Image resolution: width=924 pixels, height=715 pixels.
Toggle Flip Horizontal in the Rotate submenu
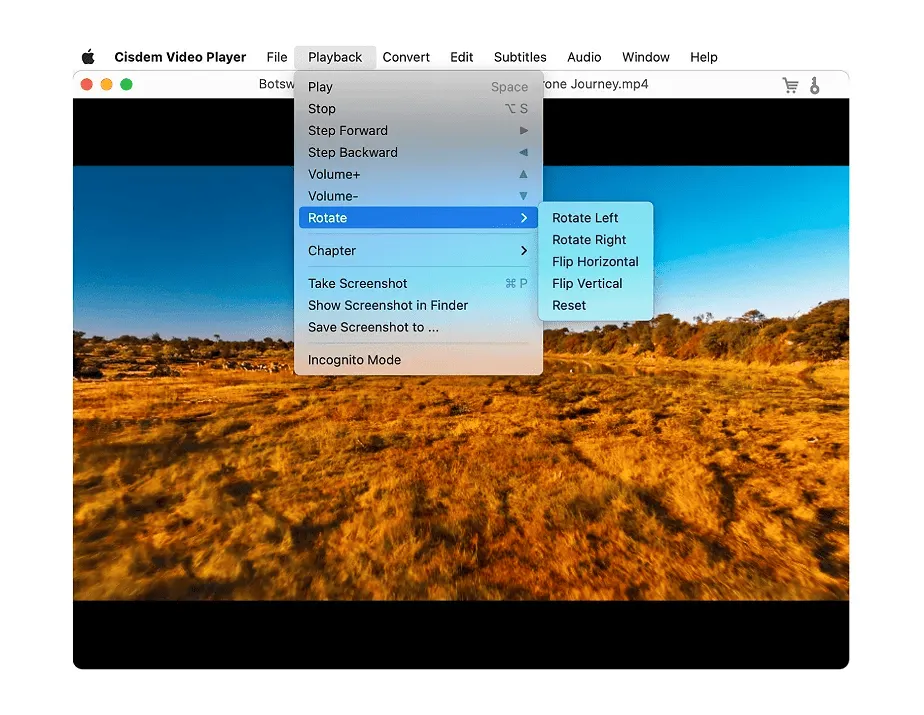[x=595, y=261]
